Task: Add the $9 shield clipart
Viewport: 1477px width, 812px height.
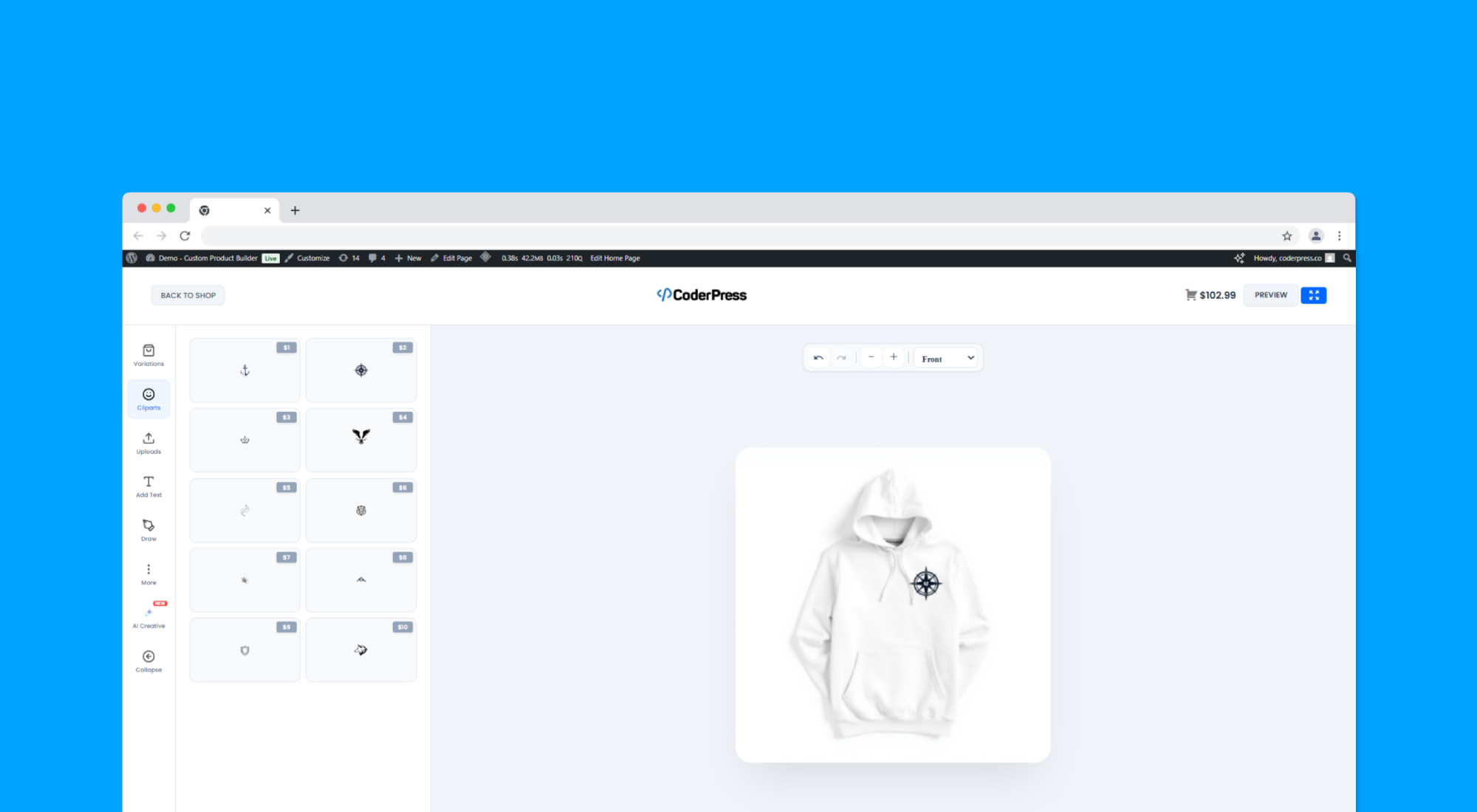Action: [x=244, y=650]
